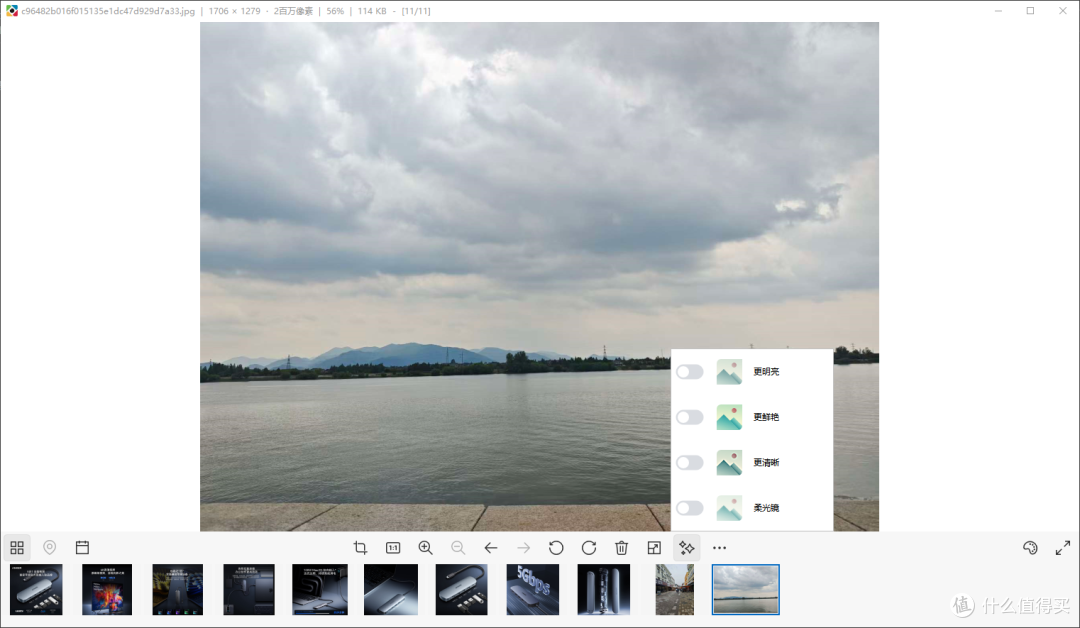The height and width of the screenshot is (628, 1080).
Task: Select the 更明亮 label in effects menu
Action: (766, 372)
